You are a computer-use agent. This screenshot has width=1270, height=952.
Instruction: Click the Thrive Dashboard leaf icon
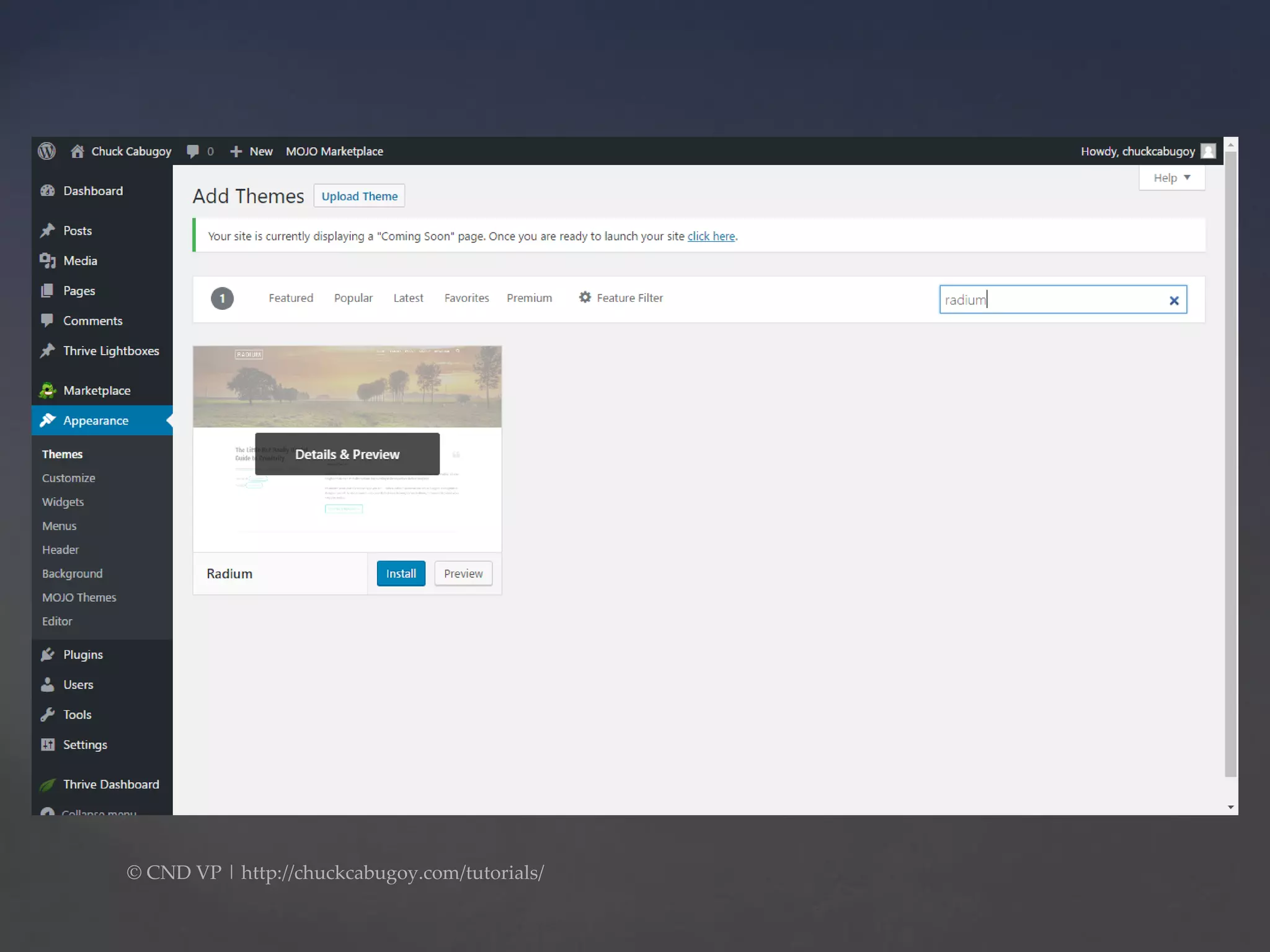click(48, 785)
